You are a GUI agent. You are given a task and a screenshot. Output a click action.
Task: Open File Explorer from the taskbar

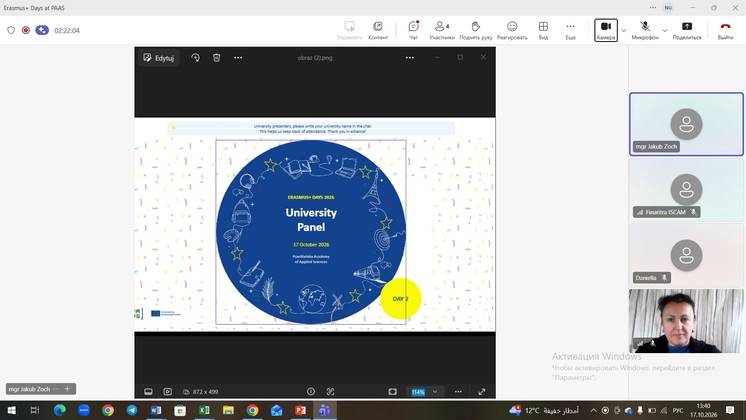click(228, 410)
